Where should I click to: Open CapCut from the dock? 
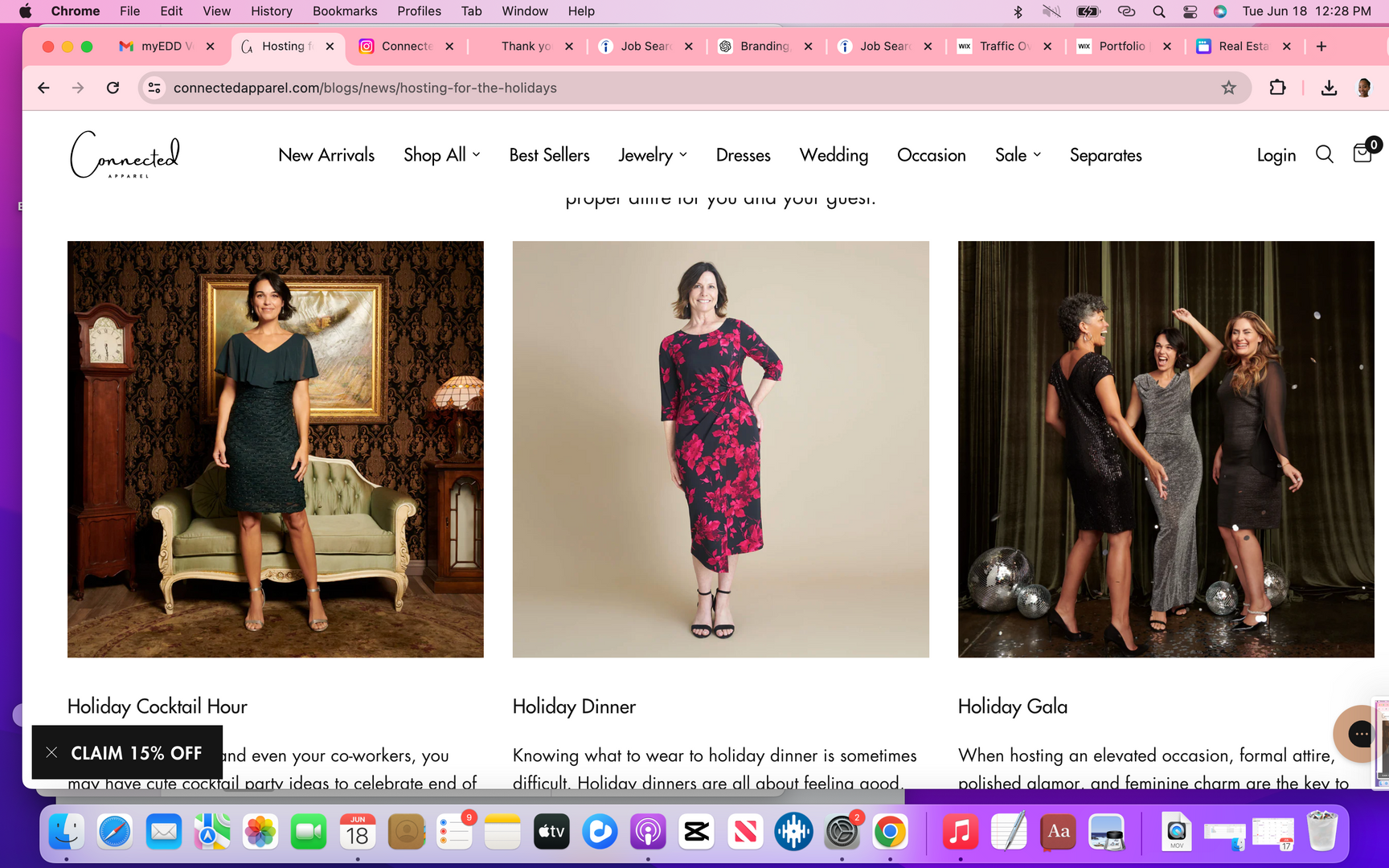click(696, 832)
